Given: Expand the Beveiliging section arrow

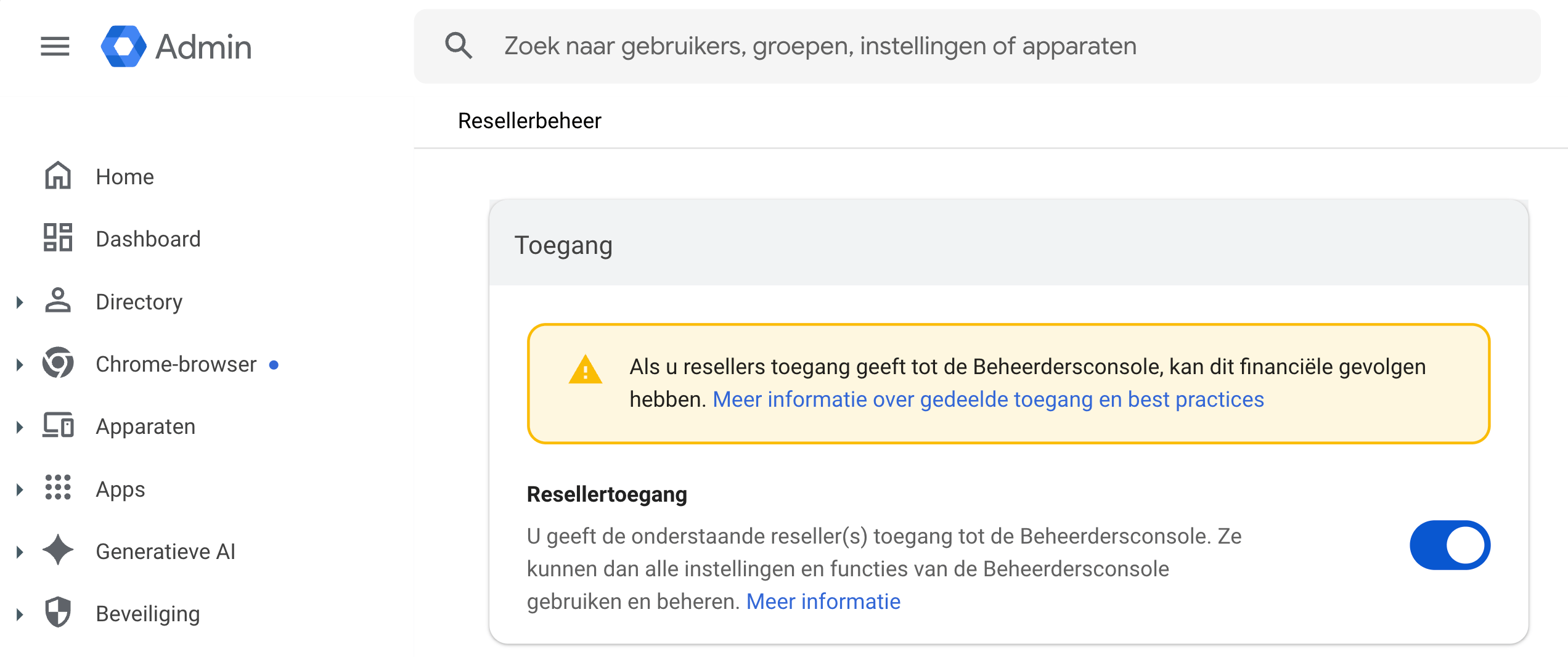Looking at the screenshot, I should click(20, 614).
